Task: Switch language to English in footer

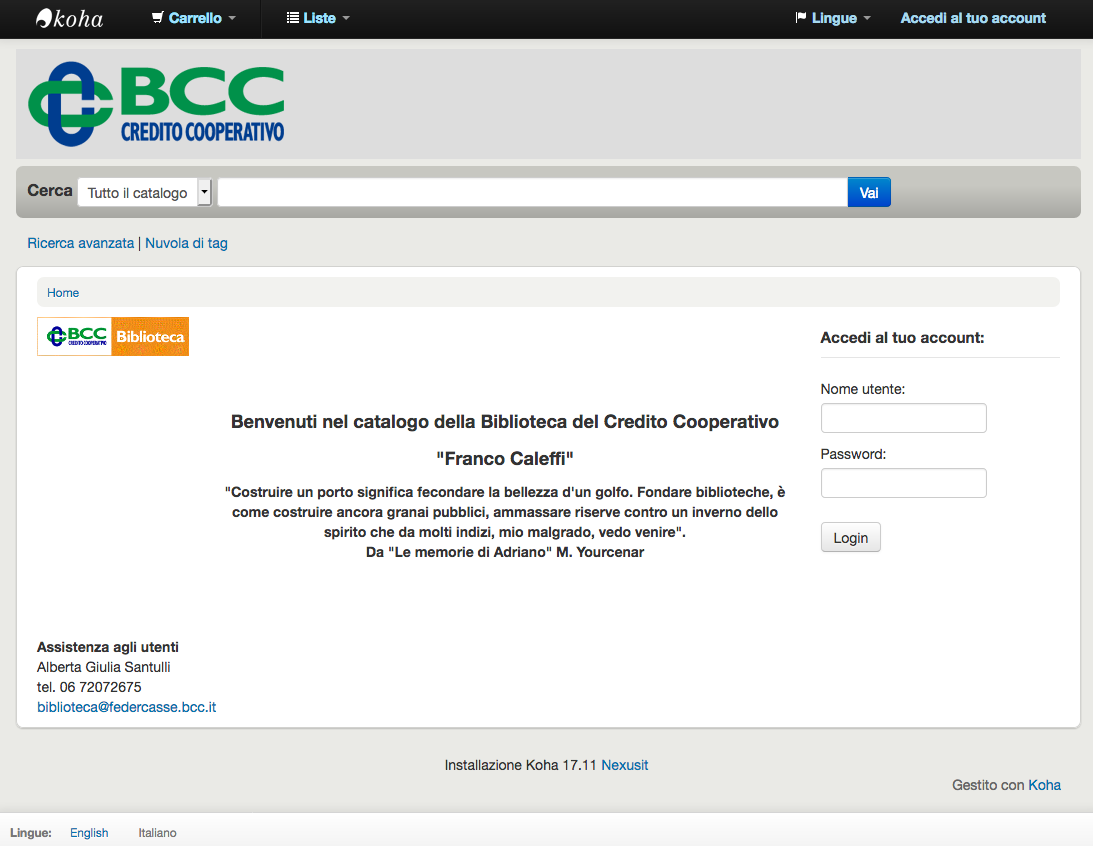Action: (89, 833)
